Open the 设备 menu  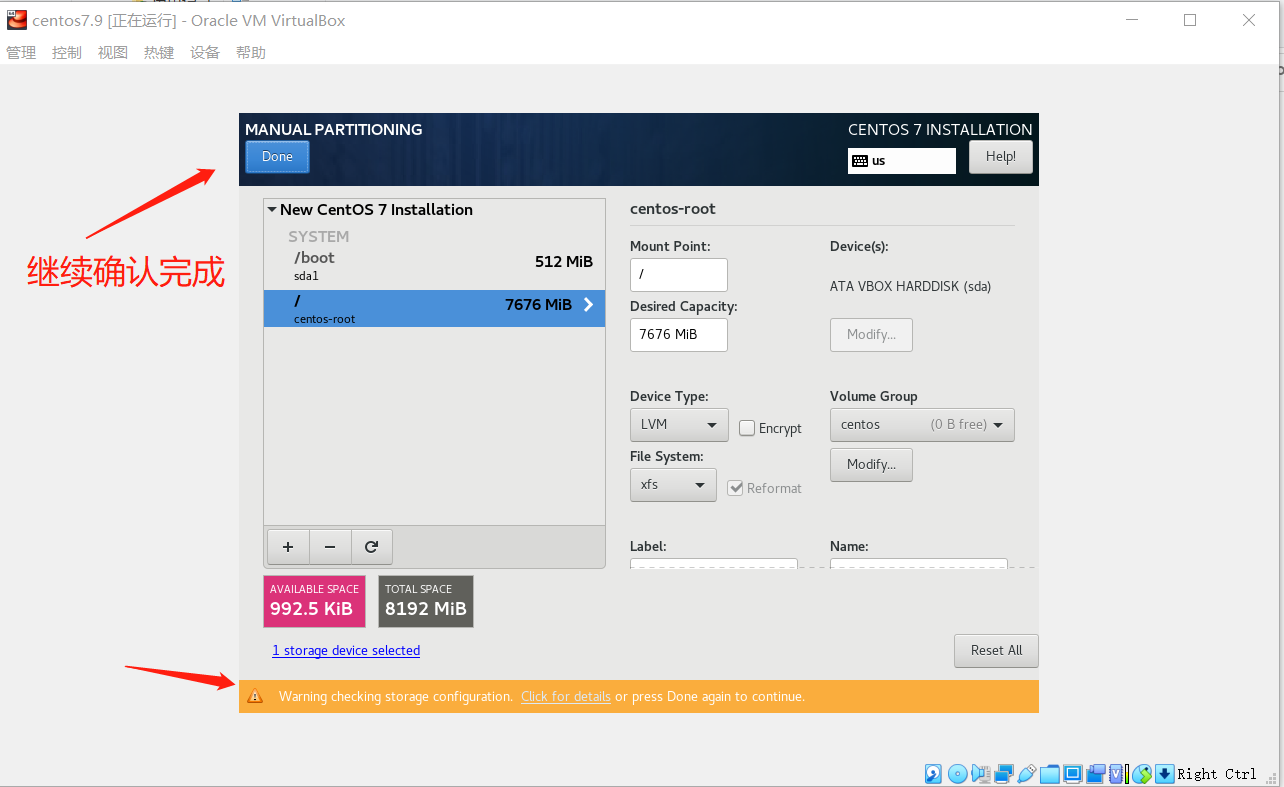click(205, 53)
